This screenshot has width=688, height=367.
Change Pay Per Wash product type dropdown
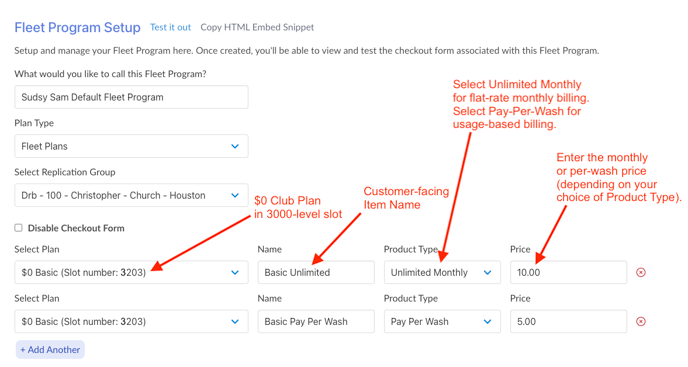[442, 322]
